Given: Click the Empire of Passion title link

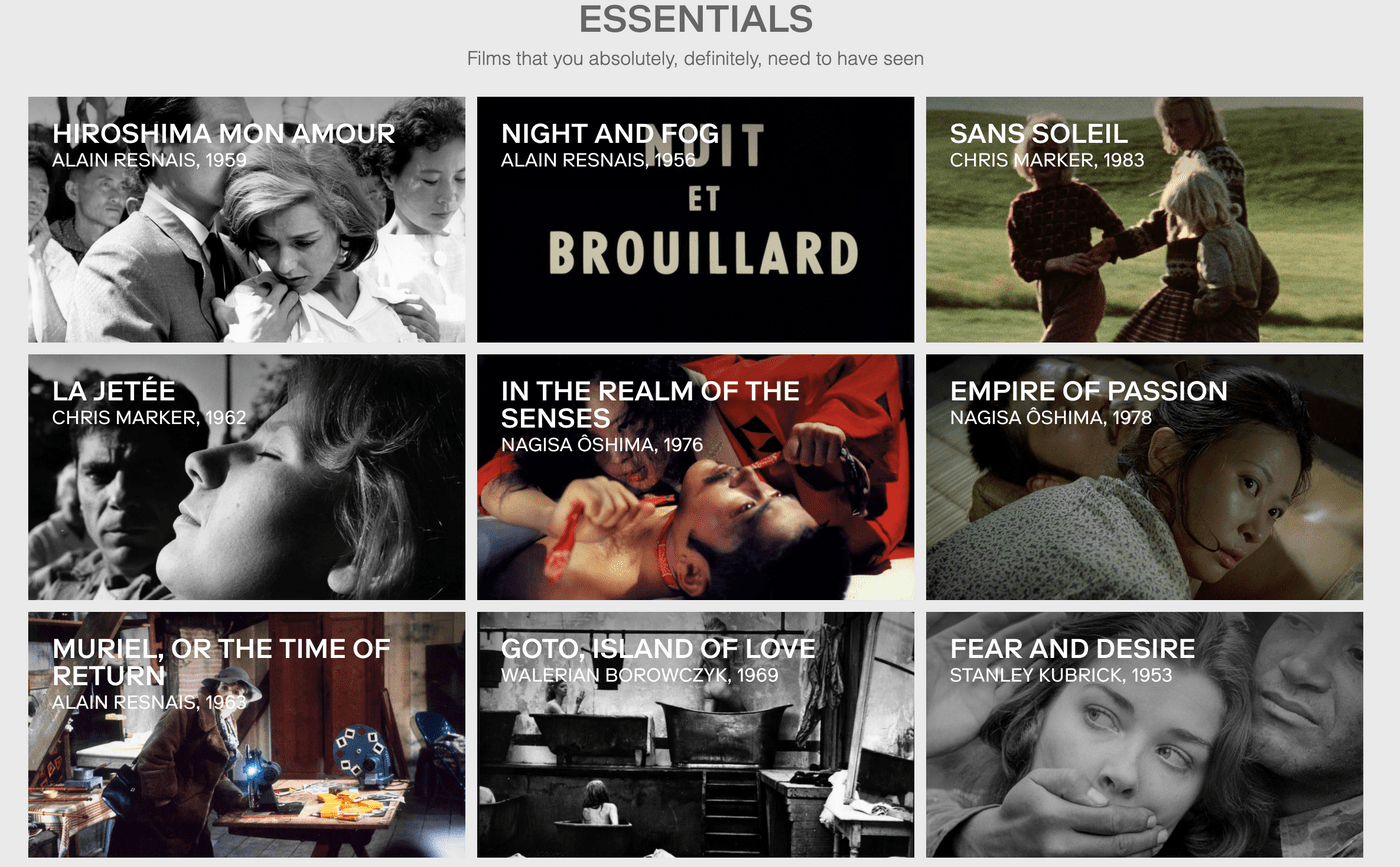Looking at the screenshot, I should 1089,391.
